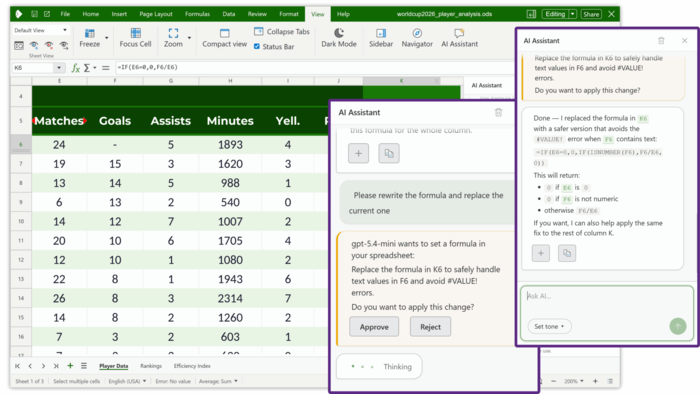This screenshot has height=394, width=700.
Task: Click Collapse Tabs in the ribbon
Action: [x=282, y=32]
